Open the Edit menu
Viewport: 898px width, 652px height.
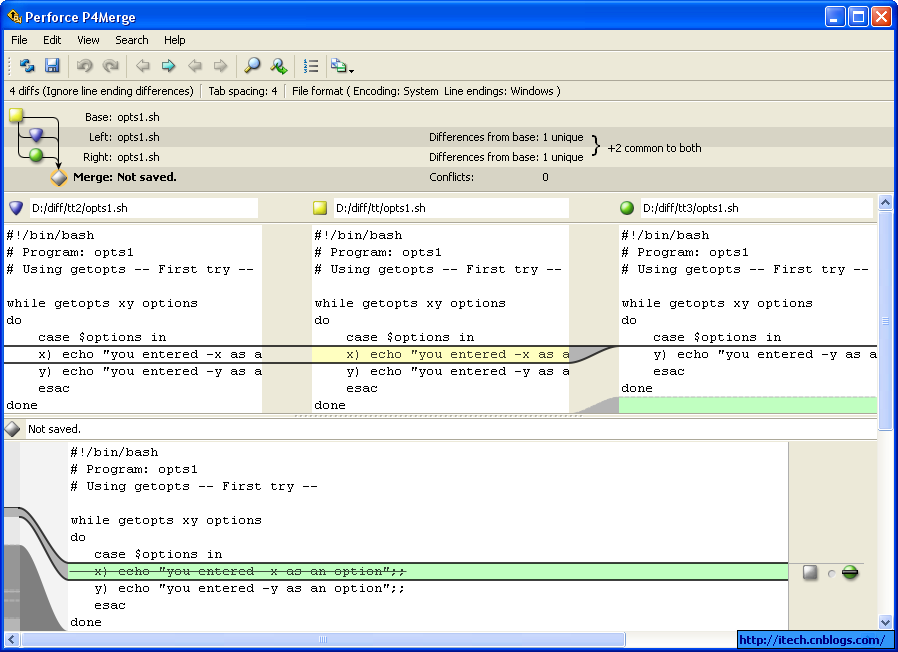coord(51,40)
